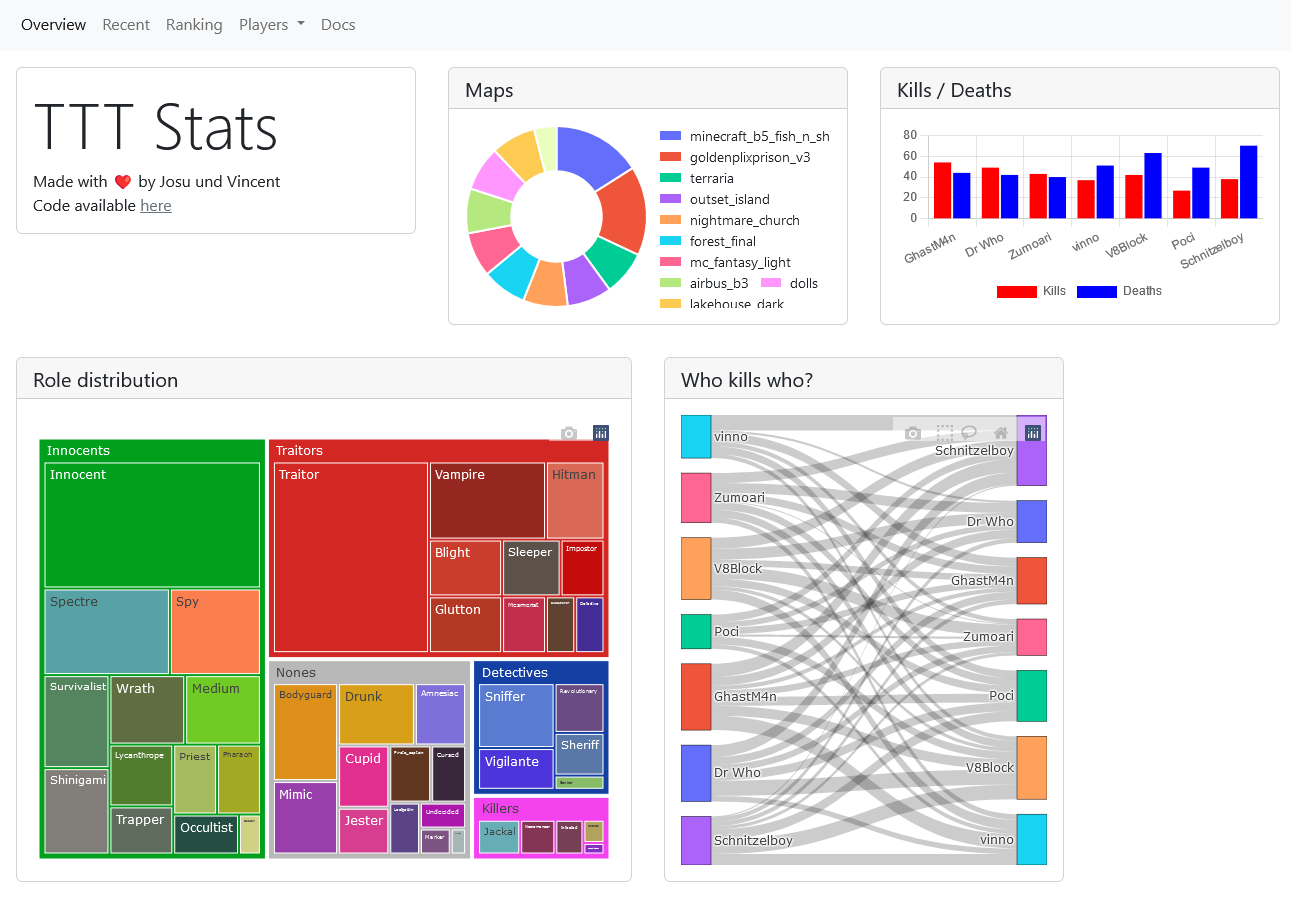This screenshot has height=910, width=1291.
Task: Toggle mc_fantasy_light in Maps legend
Action: pos(725,262)
